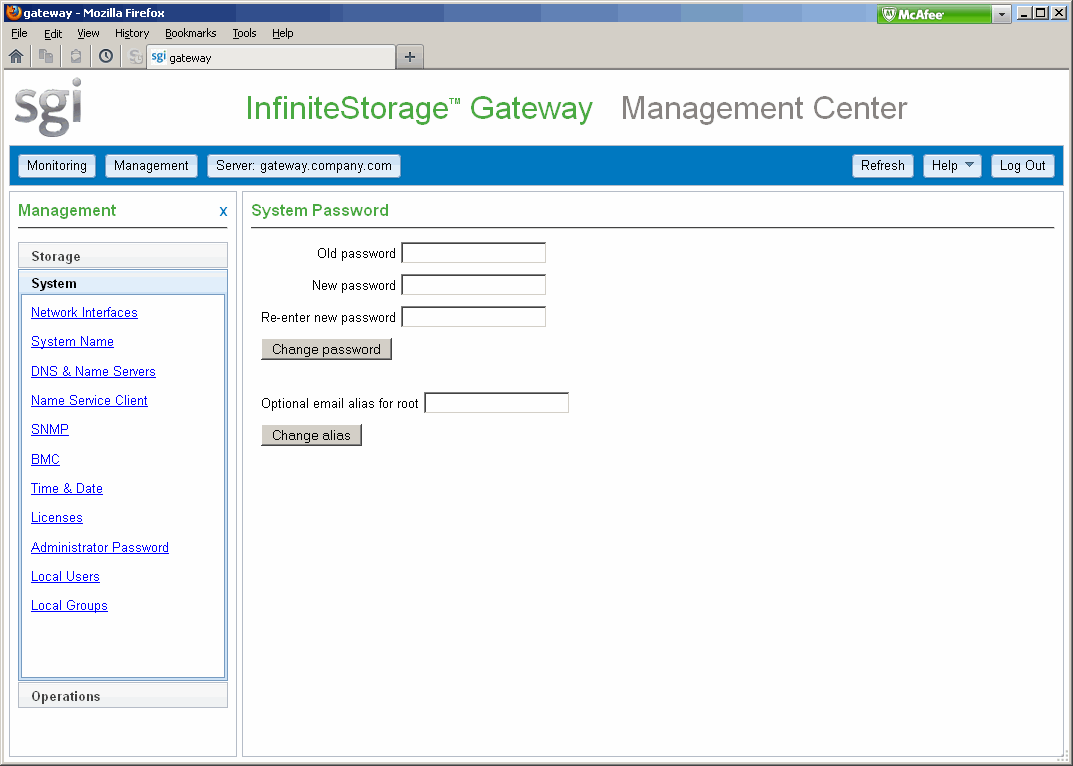Click the Server: gateway.company.com button
The height and width of the screenshot is (766, 1073).
pyautogui.click(x=304, y=166)
